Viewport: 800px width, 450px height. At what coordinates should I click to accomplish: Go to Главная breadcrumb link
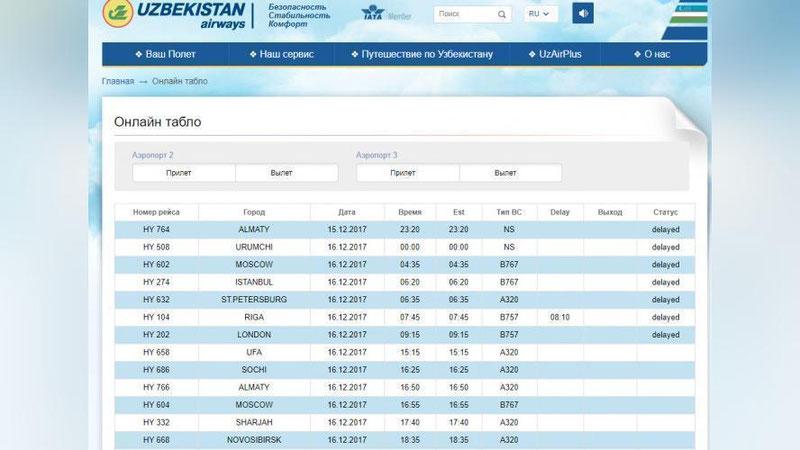tap(118, 81)
